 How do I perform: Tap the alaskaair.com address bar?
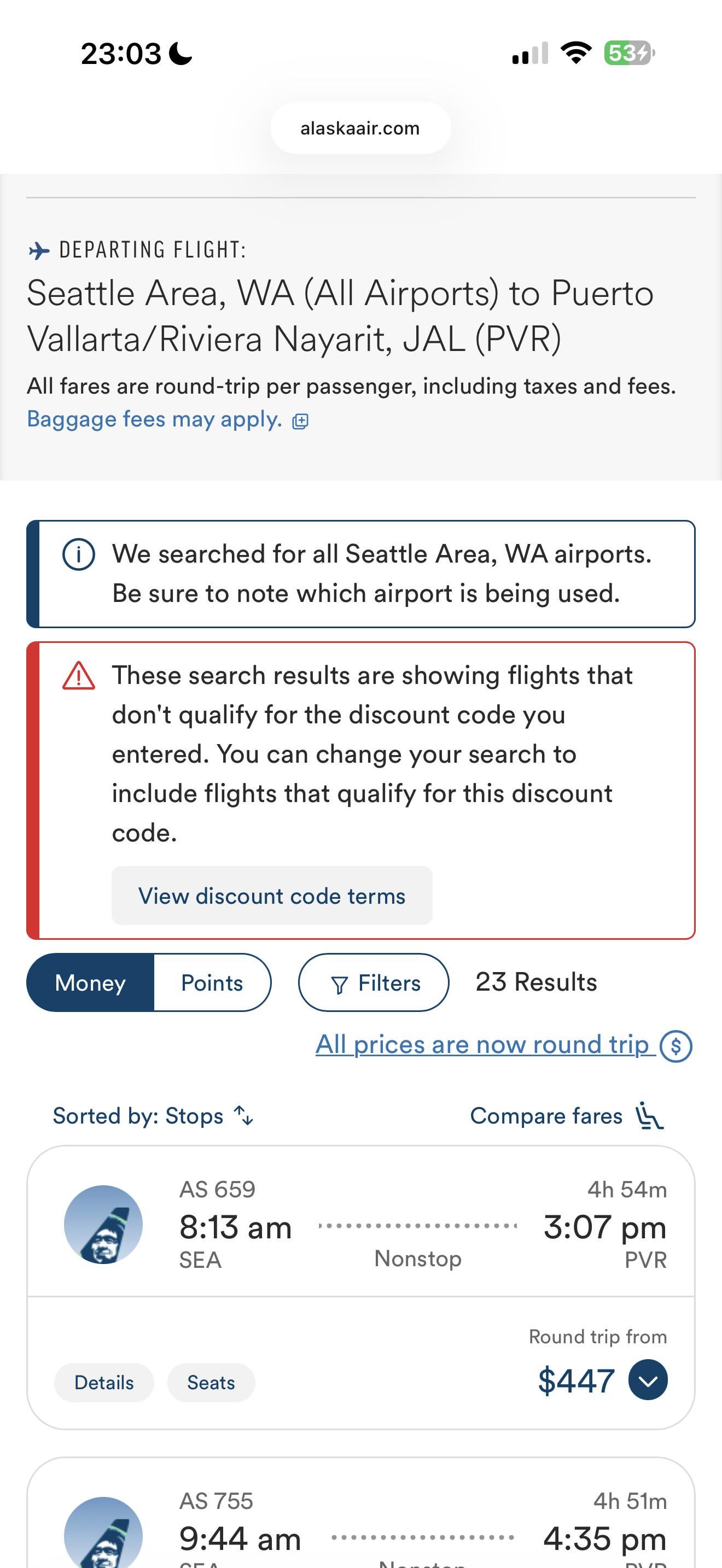point(360,128)
